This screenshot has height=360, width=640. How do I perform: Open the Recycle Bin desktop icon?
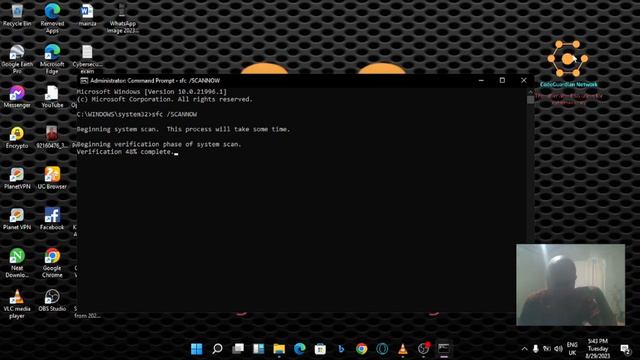coord(17,16)
